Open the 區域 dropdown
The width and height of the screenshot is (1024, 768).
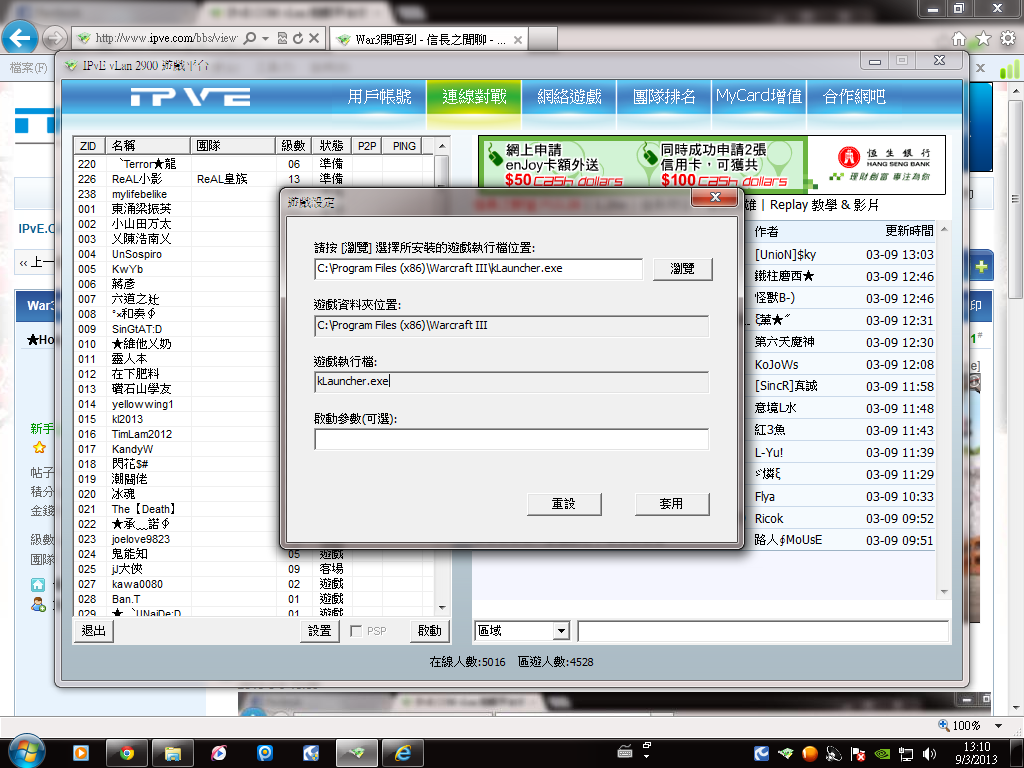[560, 631]
